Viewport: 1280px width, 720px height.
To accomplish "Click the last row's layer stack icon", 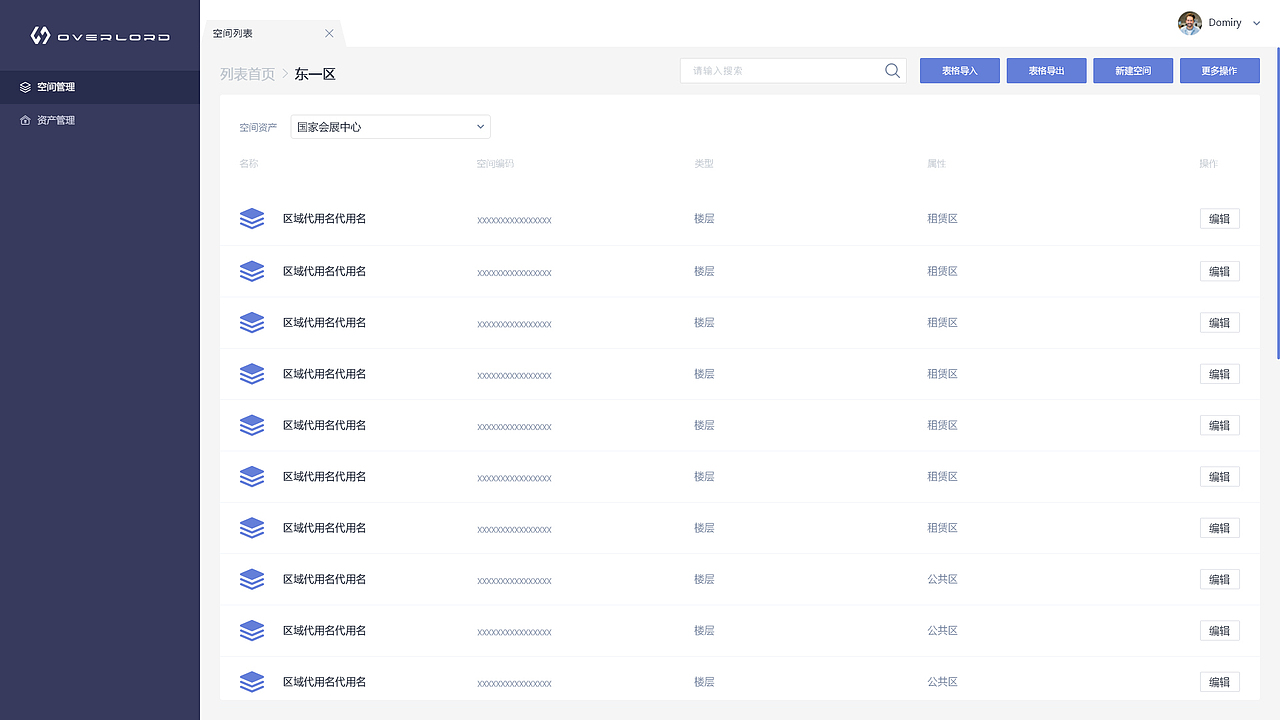I will tap(252, 682).
